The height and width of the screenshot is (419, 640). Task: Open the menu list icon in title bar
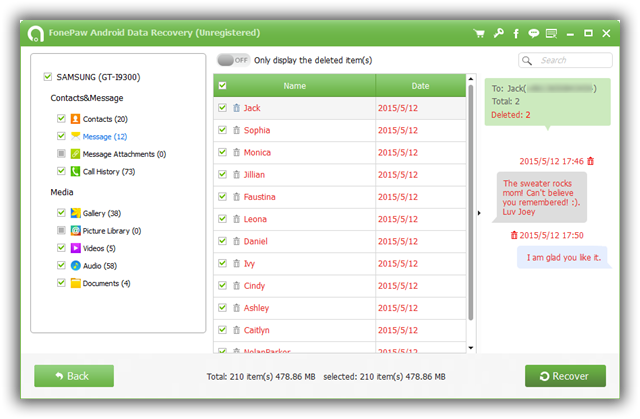click(551, 33)
